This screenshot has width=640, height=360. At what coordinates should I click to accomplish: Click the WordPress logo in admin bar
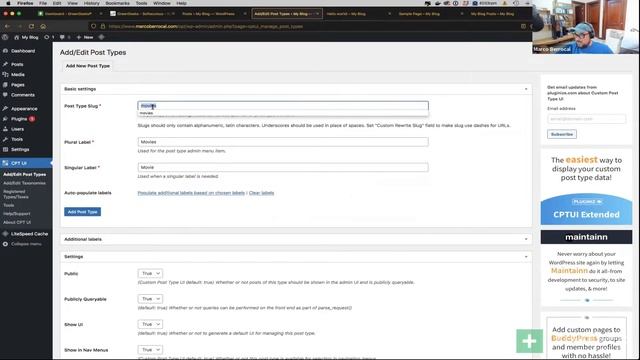[5, 37]
